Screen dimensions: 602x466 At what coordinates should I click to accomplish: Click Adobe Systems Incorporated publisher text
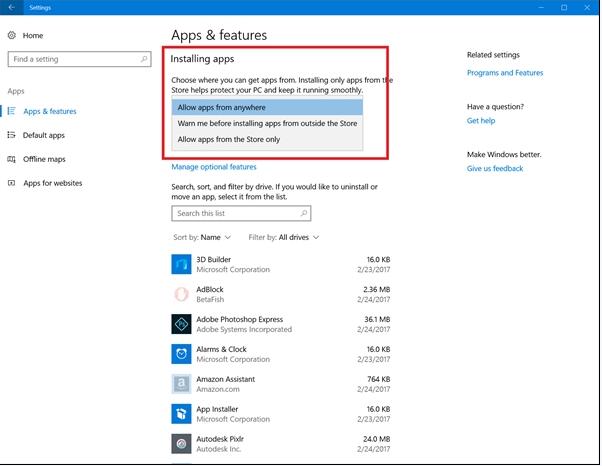[244, 329]
